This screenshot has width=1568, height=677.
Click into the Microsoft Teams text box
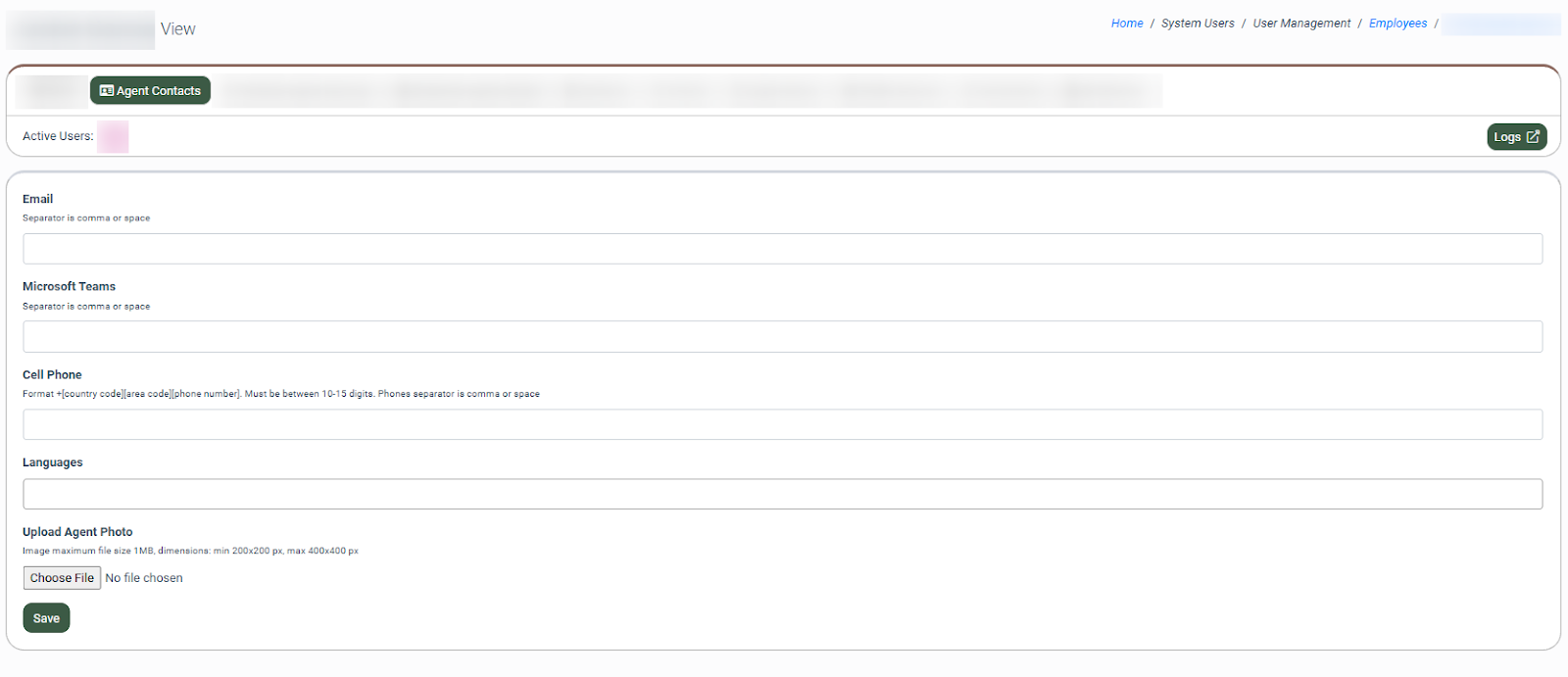782,337
